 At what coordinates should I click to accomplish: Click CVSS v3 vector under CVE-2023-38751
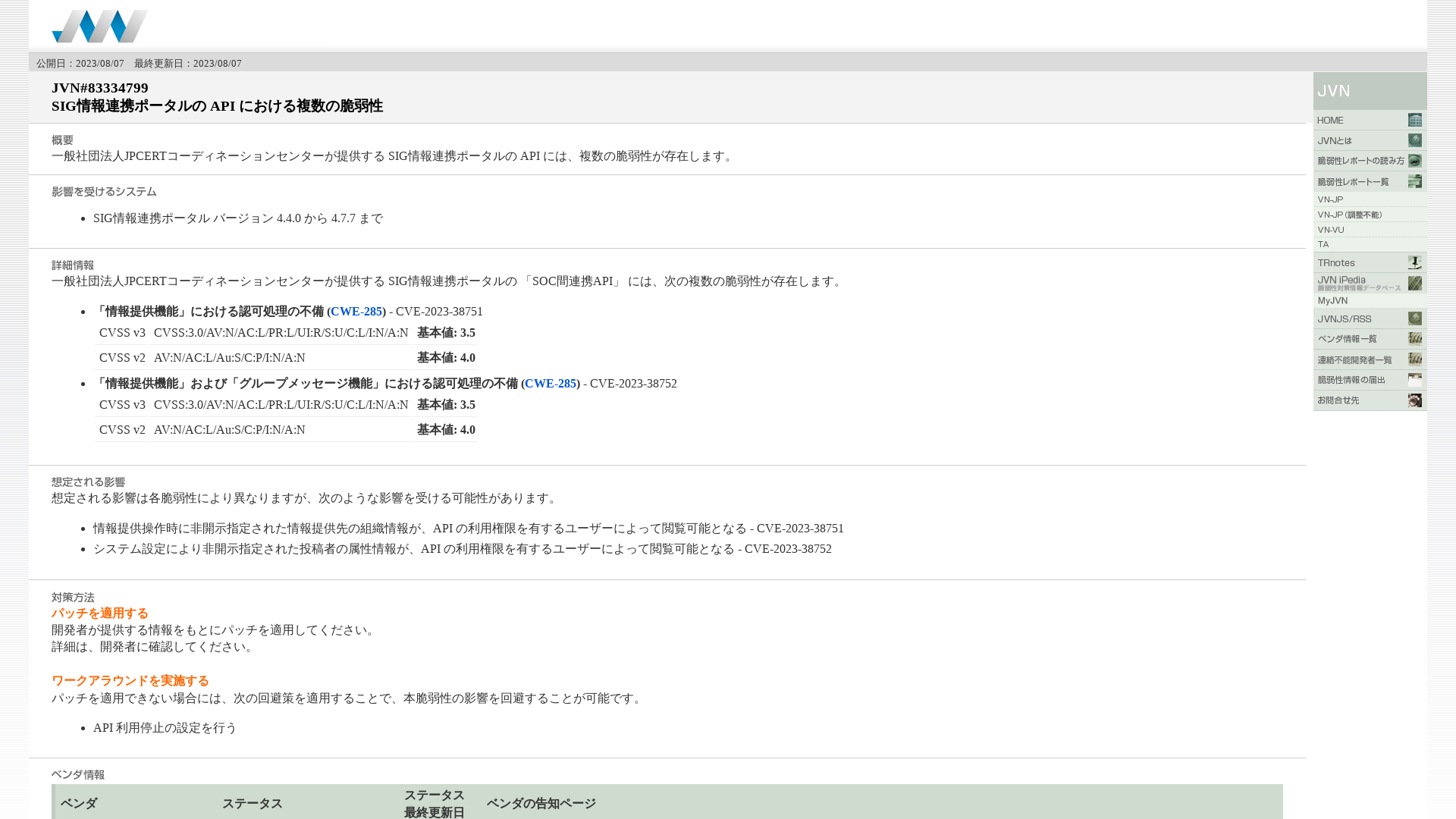pos(281,333)
